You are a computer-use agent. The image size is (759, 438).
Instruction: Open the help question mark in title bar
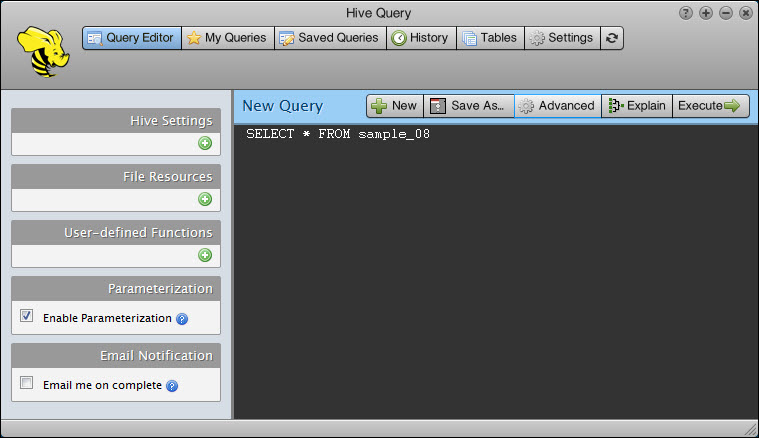[x=685, y=13]
